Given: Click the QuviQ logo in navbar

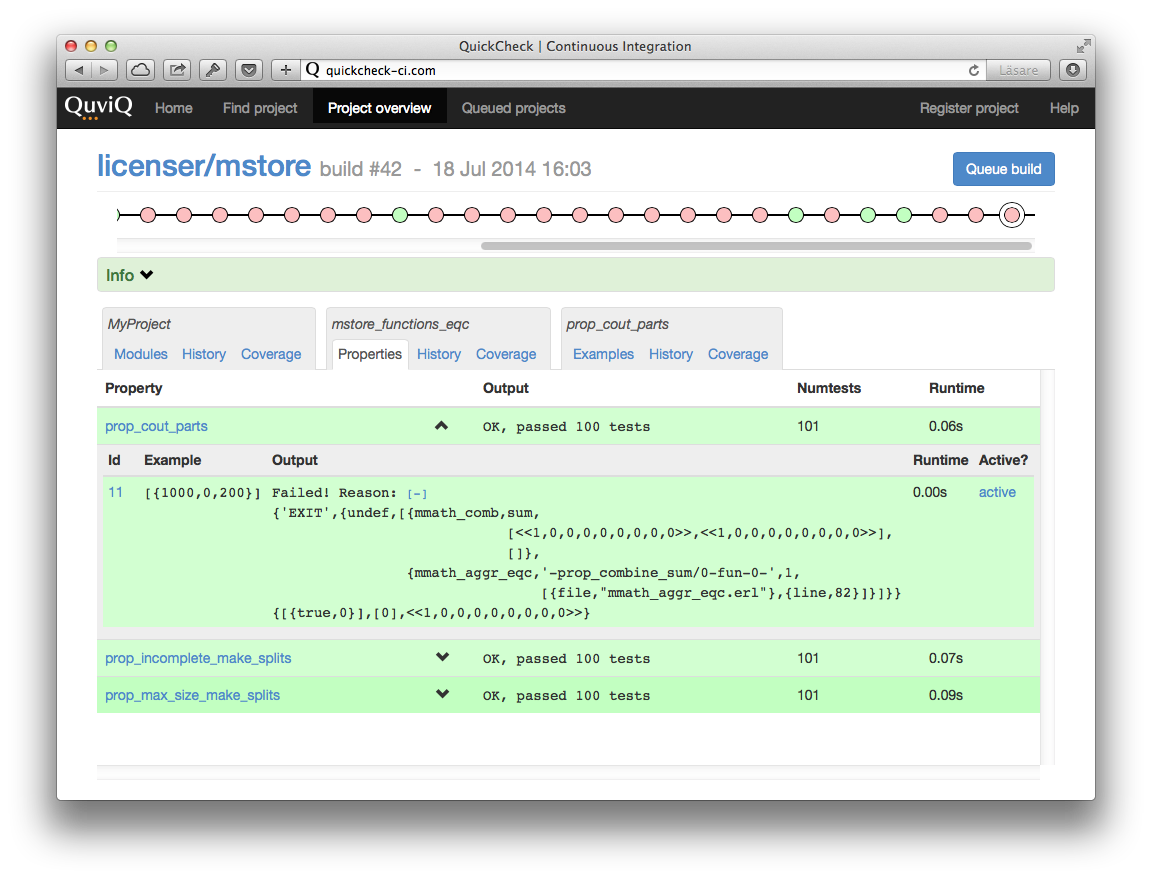Looking at the screenshot, I should 98,108.
